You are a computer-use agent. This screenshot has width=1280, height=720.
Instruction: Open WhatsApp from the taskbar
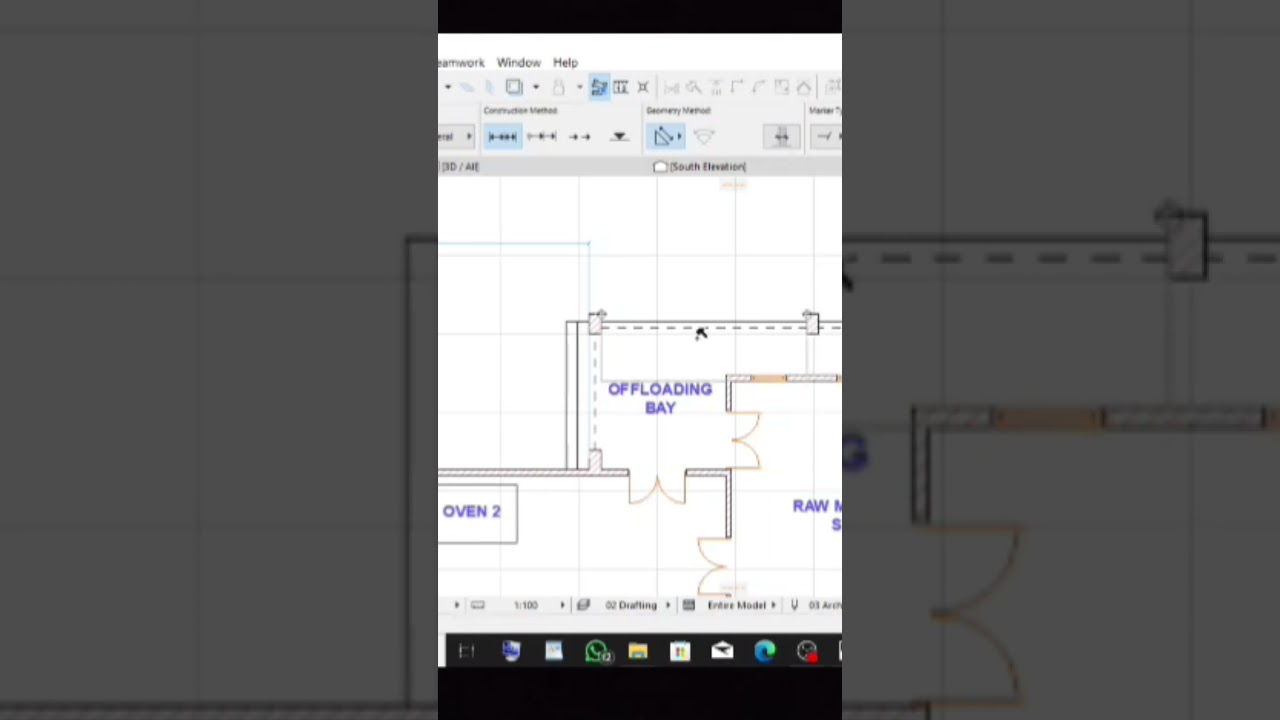pos(597,652)
